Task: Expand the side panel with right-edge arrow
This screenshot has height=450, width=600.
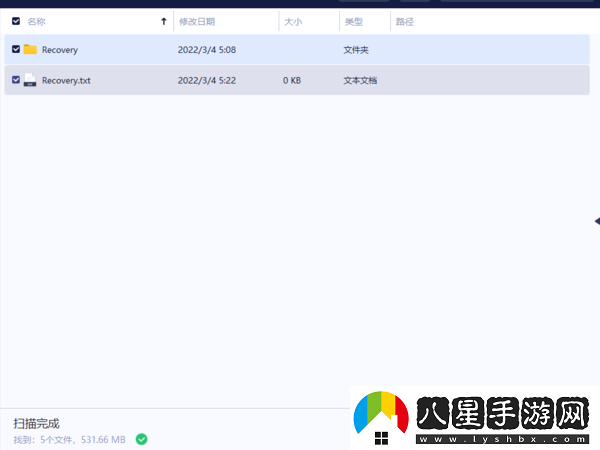Action: 597,221
